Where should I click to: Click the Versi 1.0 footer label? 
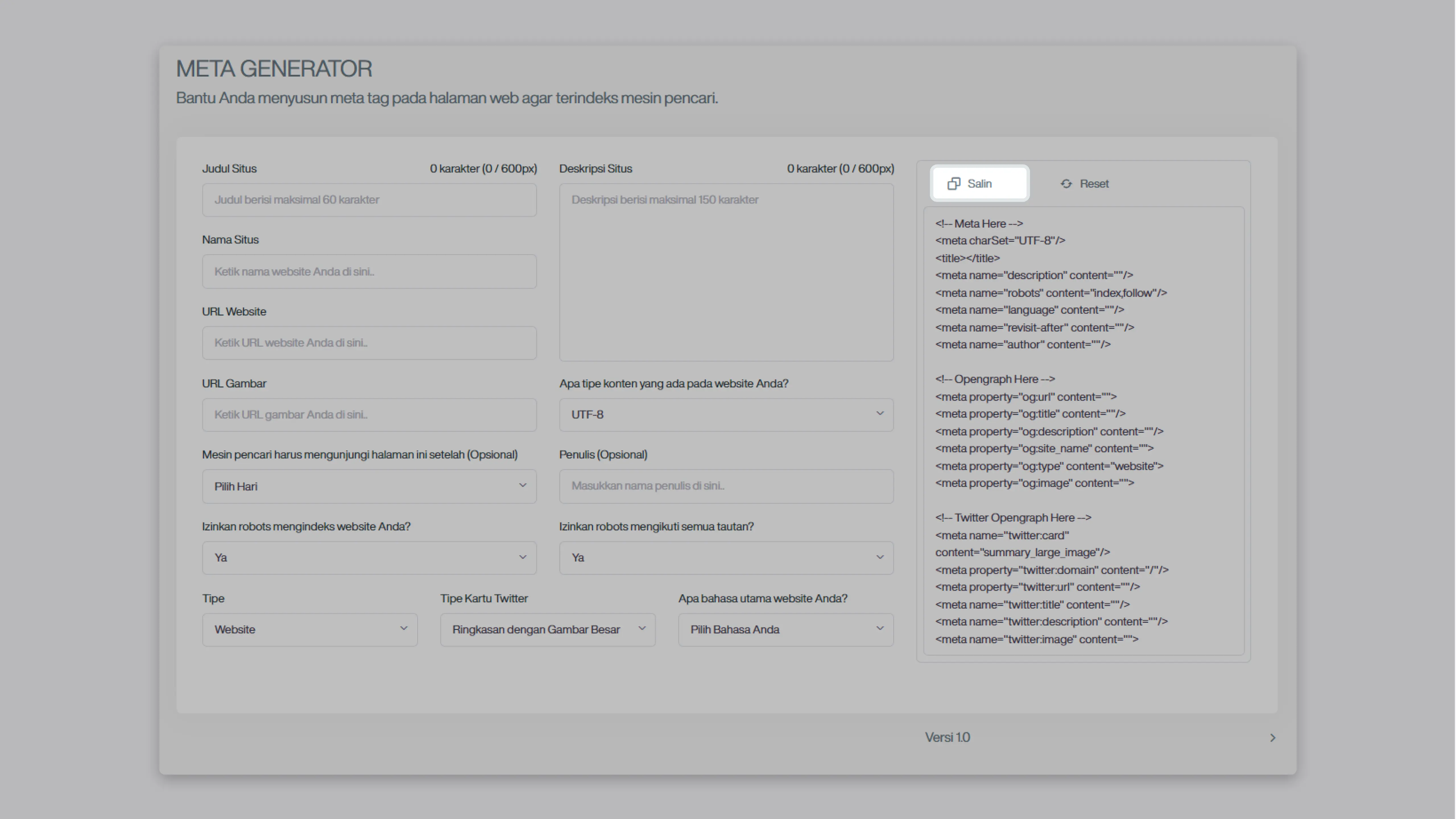click(x=947, y=737)
